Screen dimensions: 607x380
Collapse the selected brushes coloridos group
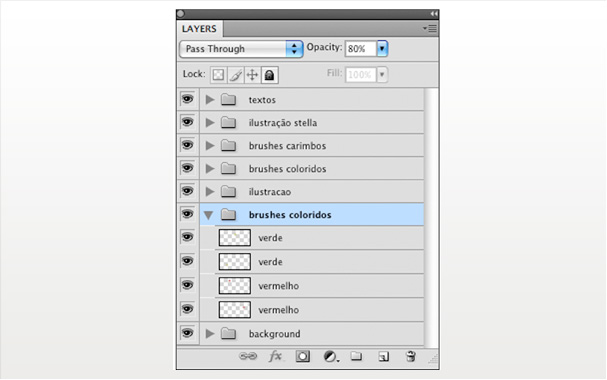(x=209, y=215)
